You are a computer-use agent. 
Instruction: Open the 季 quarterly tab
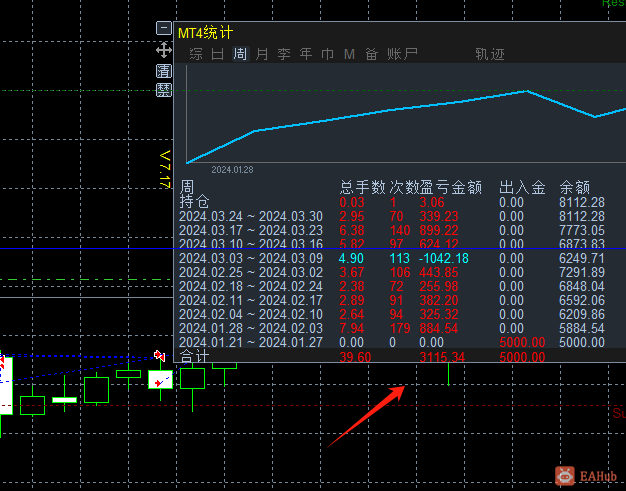click(284, 54)
